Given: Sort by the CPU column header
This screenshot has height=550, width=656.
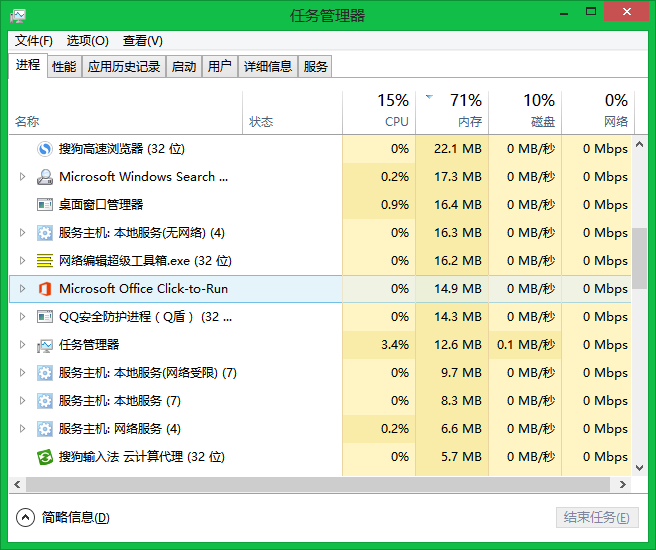Looking at the screenshot, I should [379, 113].
